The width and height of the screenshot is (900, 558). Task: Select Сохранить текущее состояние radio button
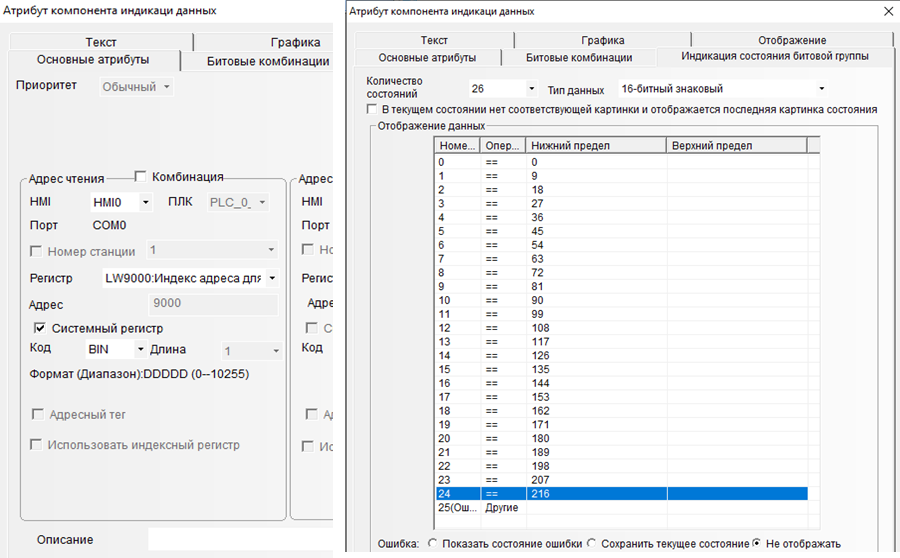tap(591, 543)
